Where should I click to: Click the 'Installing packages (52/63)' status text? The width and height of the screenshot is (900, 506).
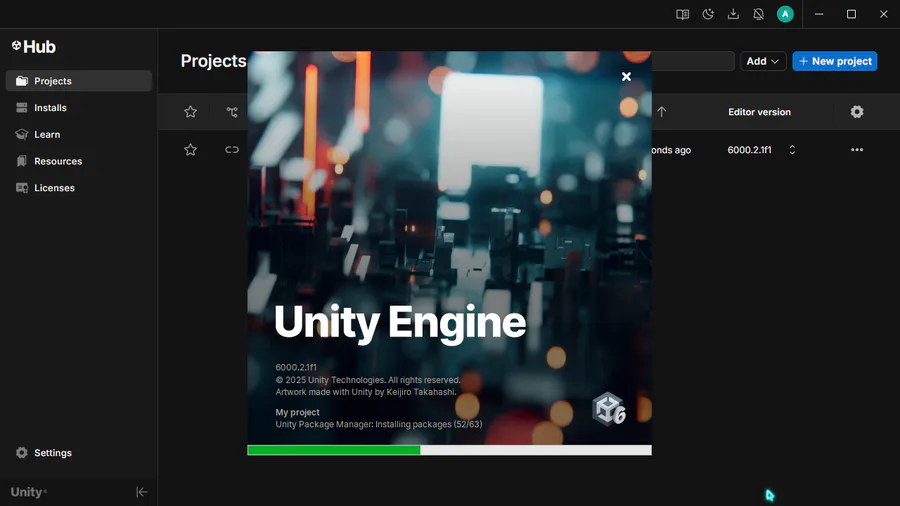point(428,425)
